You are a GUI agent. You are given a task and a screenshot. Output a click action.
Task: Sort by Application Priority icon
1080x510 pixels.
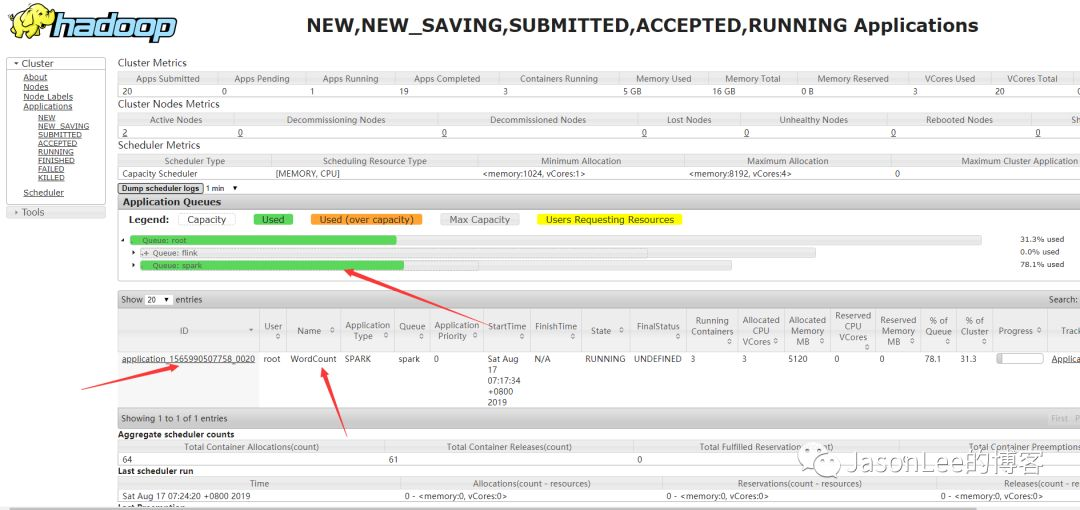coord(474,336)
